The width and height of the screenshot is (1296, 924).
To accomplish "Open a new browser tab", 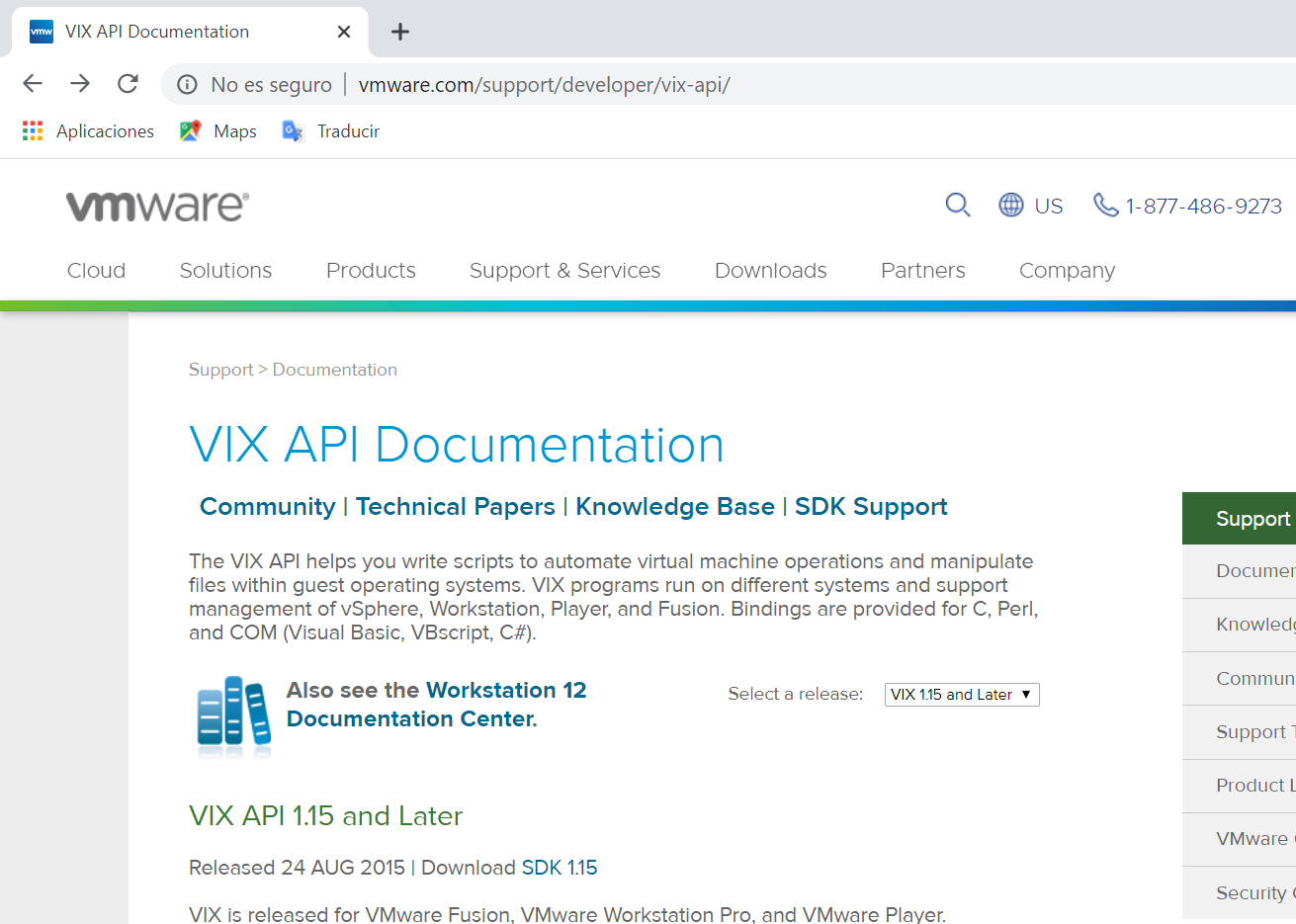I will [x=400, y=32].
